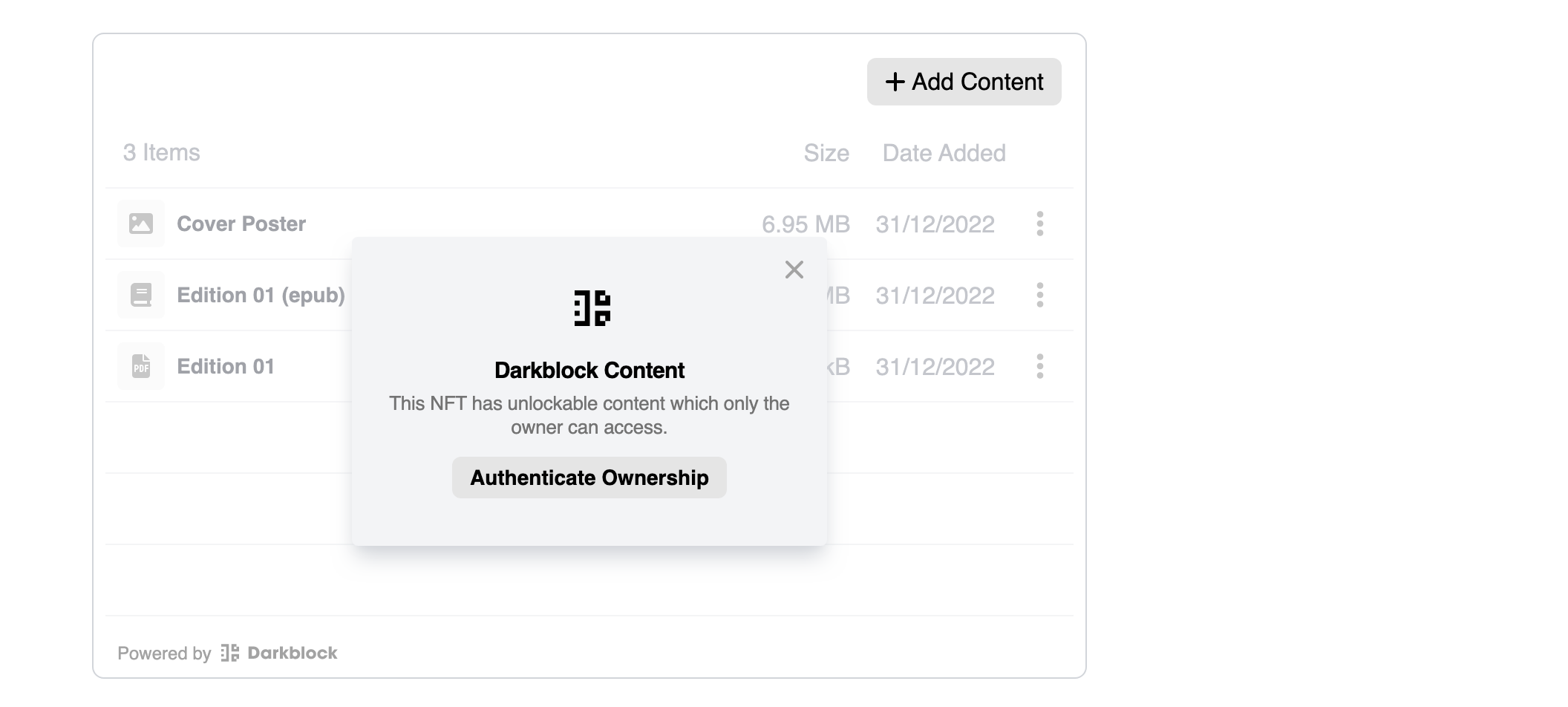Screen dimensions: 1568x707
Task: Open options menu for Cover Poster row
Action: (1039, 224)
